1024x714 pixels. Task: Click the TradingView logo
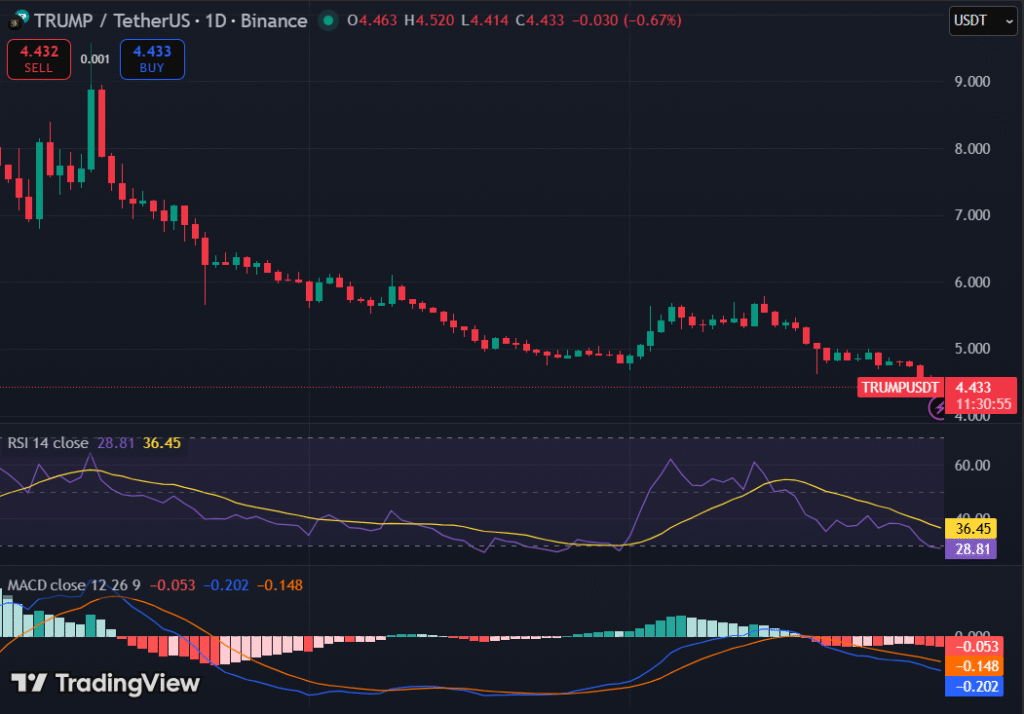pyautogui.click(x=106, y=683)
